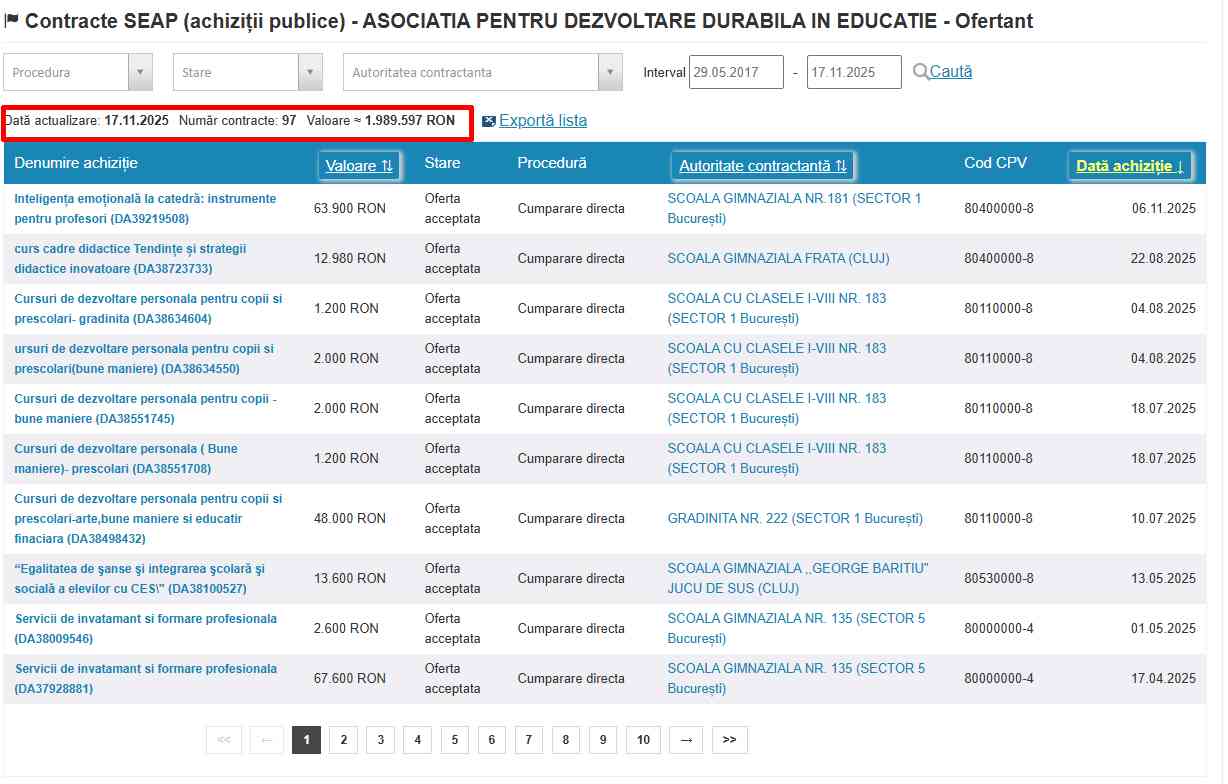This screenshot has width=1228, height=784.
Task: Open contract DA39219508 Inteligența emoțională
Action: [x=145, y=208]
